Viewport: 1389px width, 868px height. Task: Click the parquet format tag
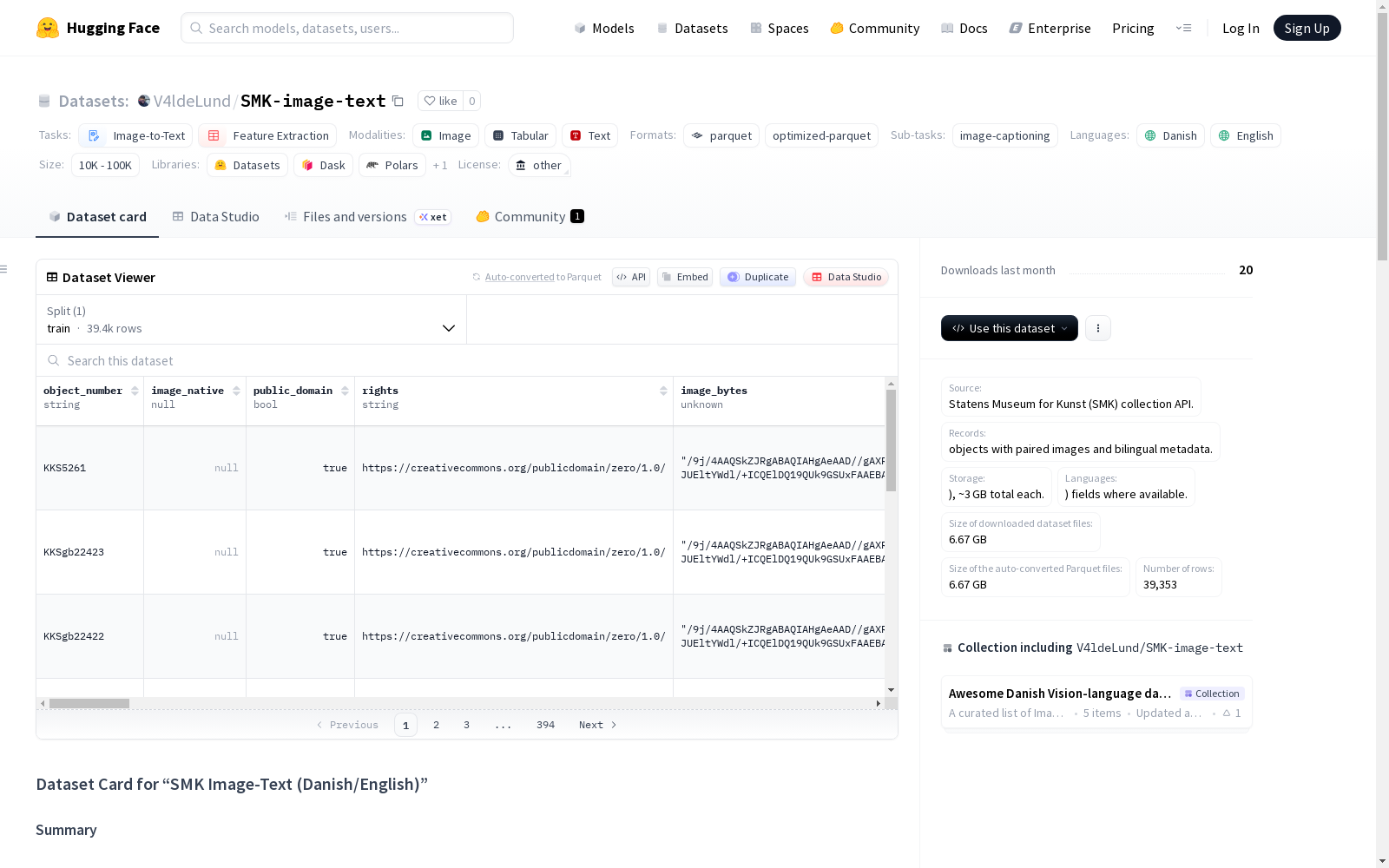coord(721,135)
